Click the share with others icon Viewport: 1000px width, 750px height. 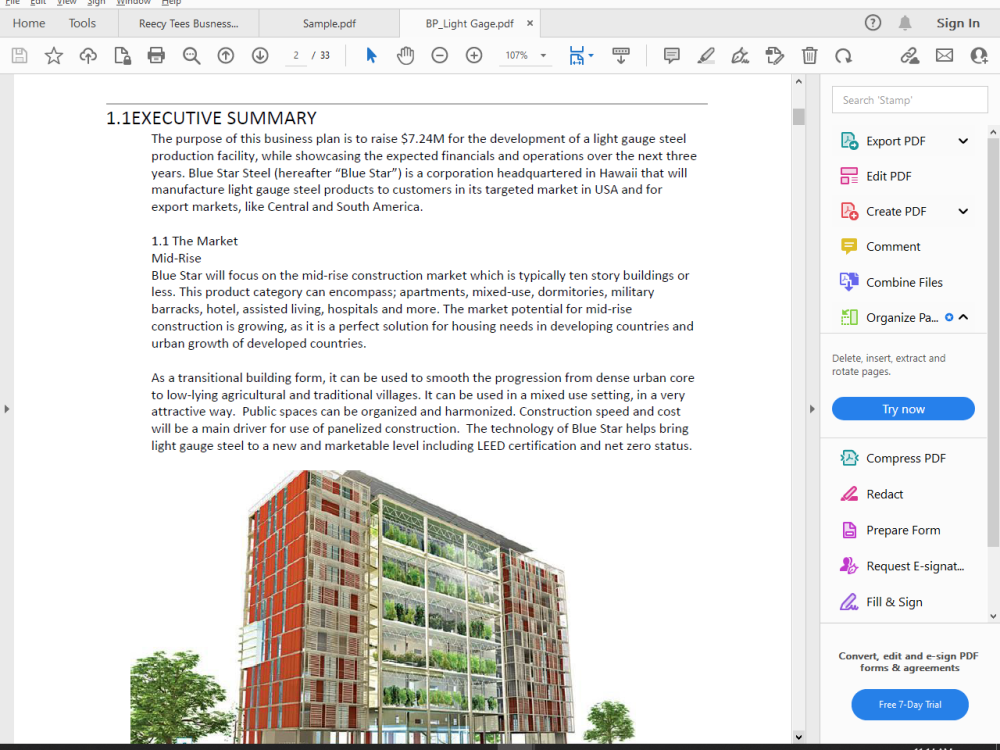(979, 55)
